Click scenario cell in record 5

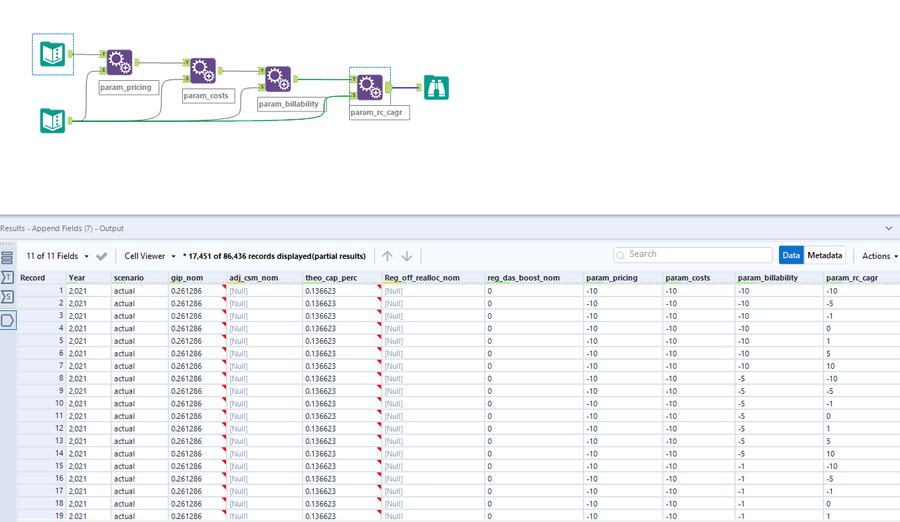click(139, 341)
